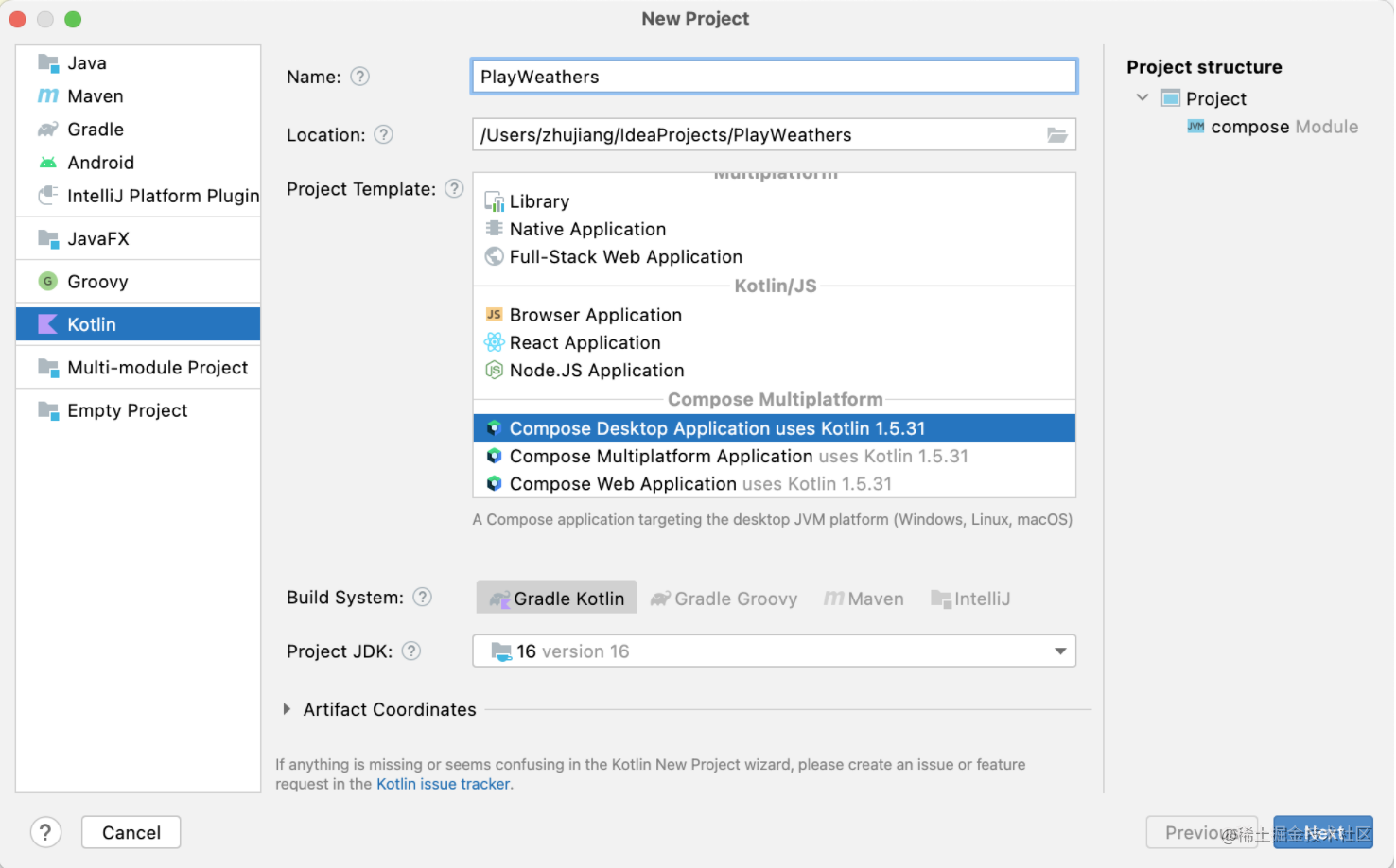Expand the Artifact Coordinates section
This screenshot has width=1396, height=868.
(x=287, y=709)
